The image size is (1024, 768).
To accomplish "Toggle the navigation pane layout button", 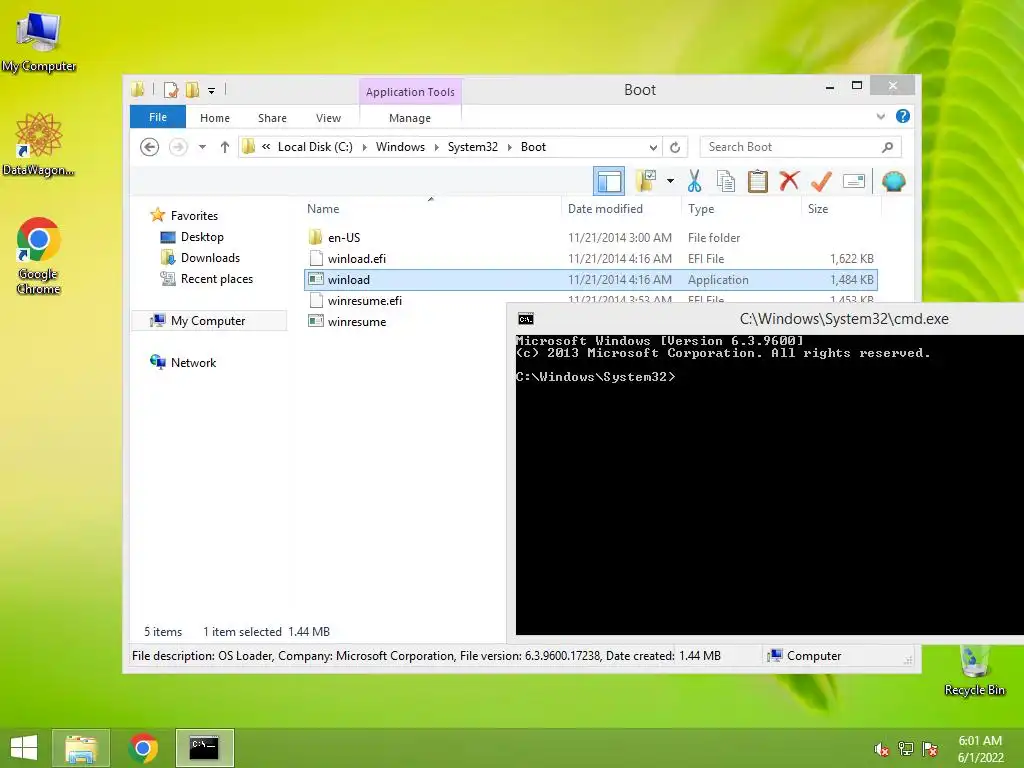I will (609, 181).
